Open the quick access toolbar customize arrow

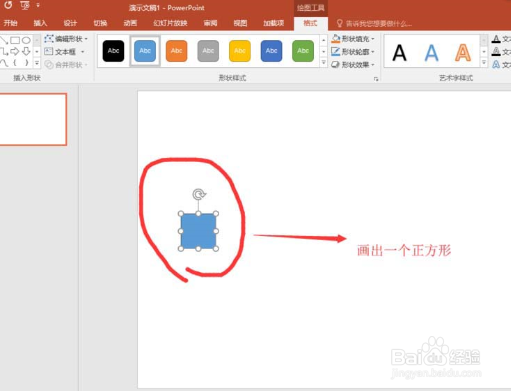point(38,5)
